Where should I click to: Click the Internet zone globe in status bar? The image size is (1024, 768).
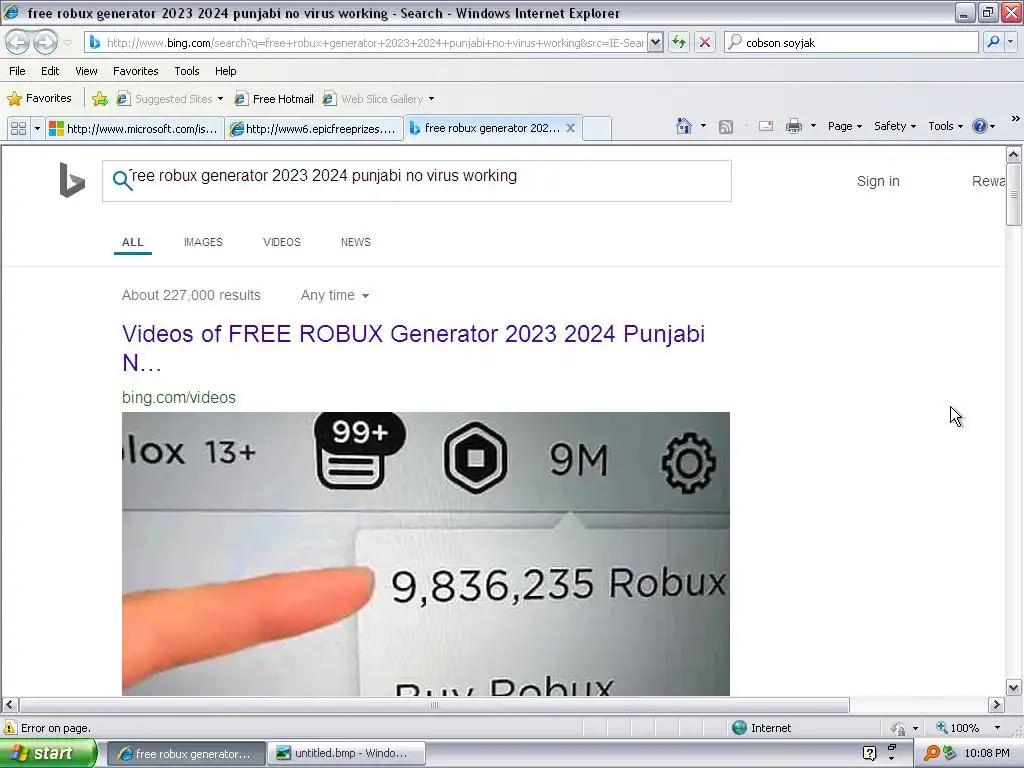(739, 728)
